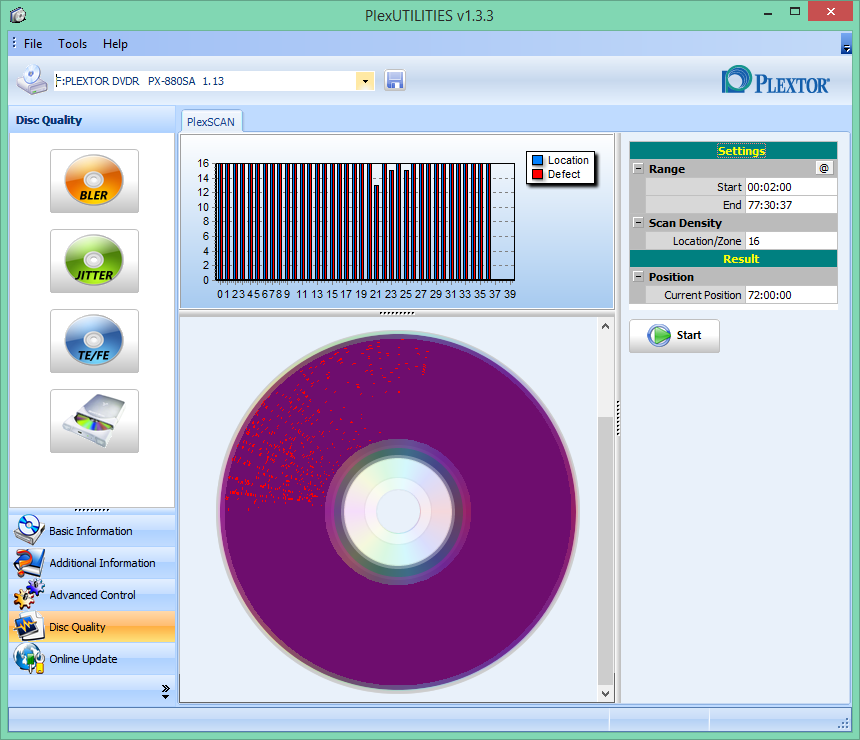
Task: Click scroll down arrow of disc view
Action: [x=606, y=693]
